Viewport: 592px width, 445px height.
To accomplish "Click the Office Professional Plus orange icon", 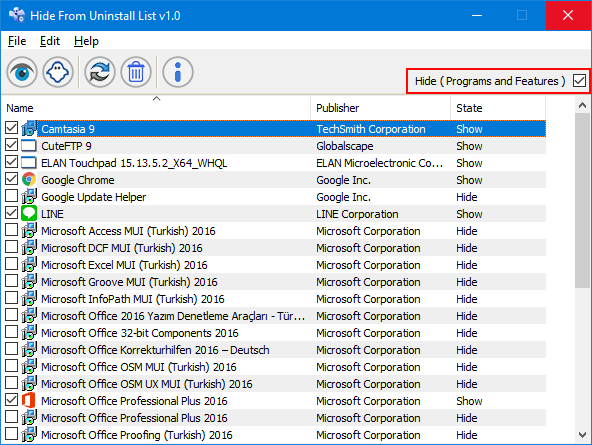I will (x=29, y=400).
